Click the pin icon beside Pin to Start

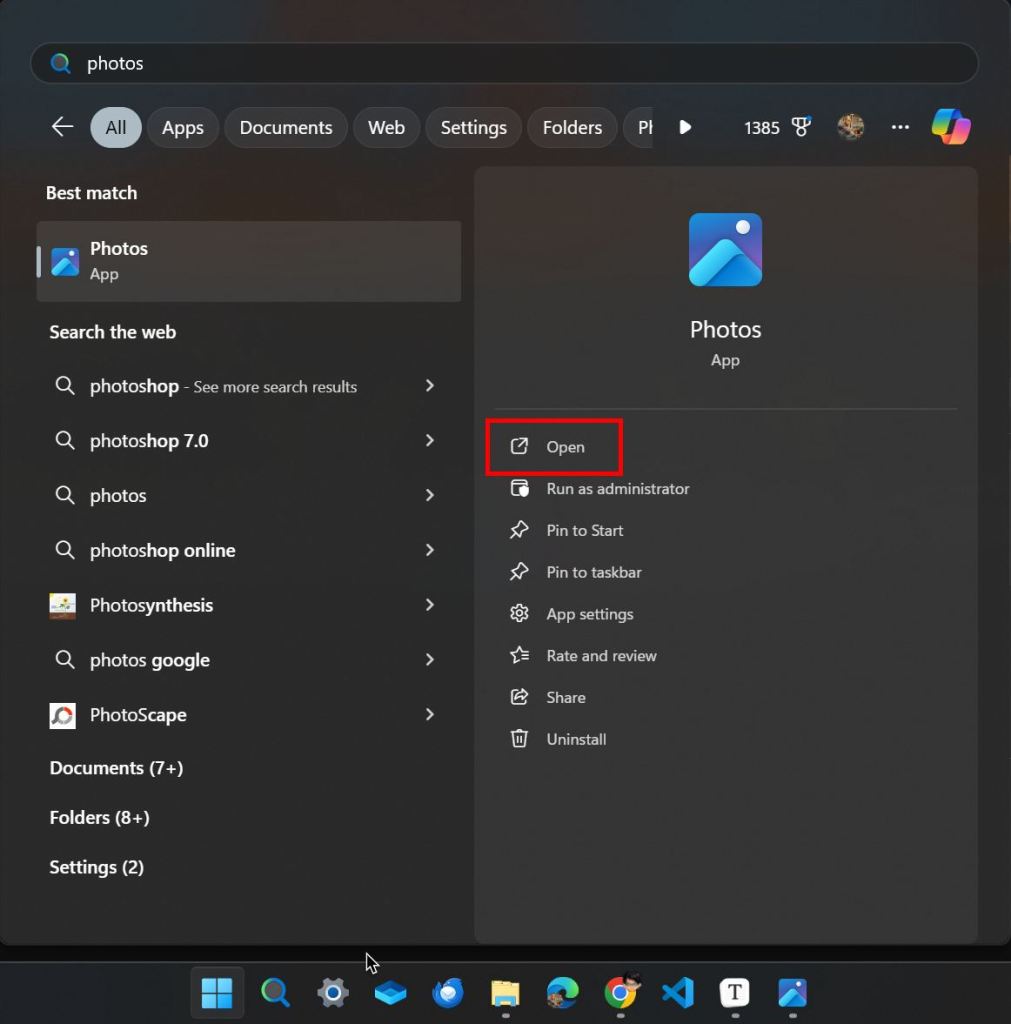coord(519,530)
